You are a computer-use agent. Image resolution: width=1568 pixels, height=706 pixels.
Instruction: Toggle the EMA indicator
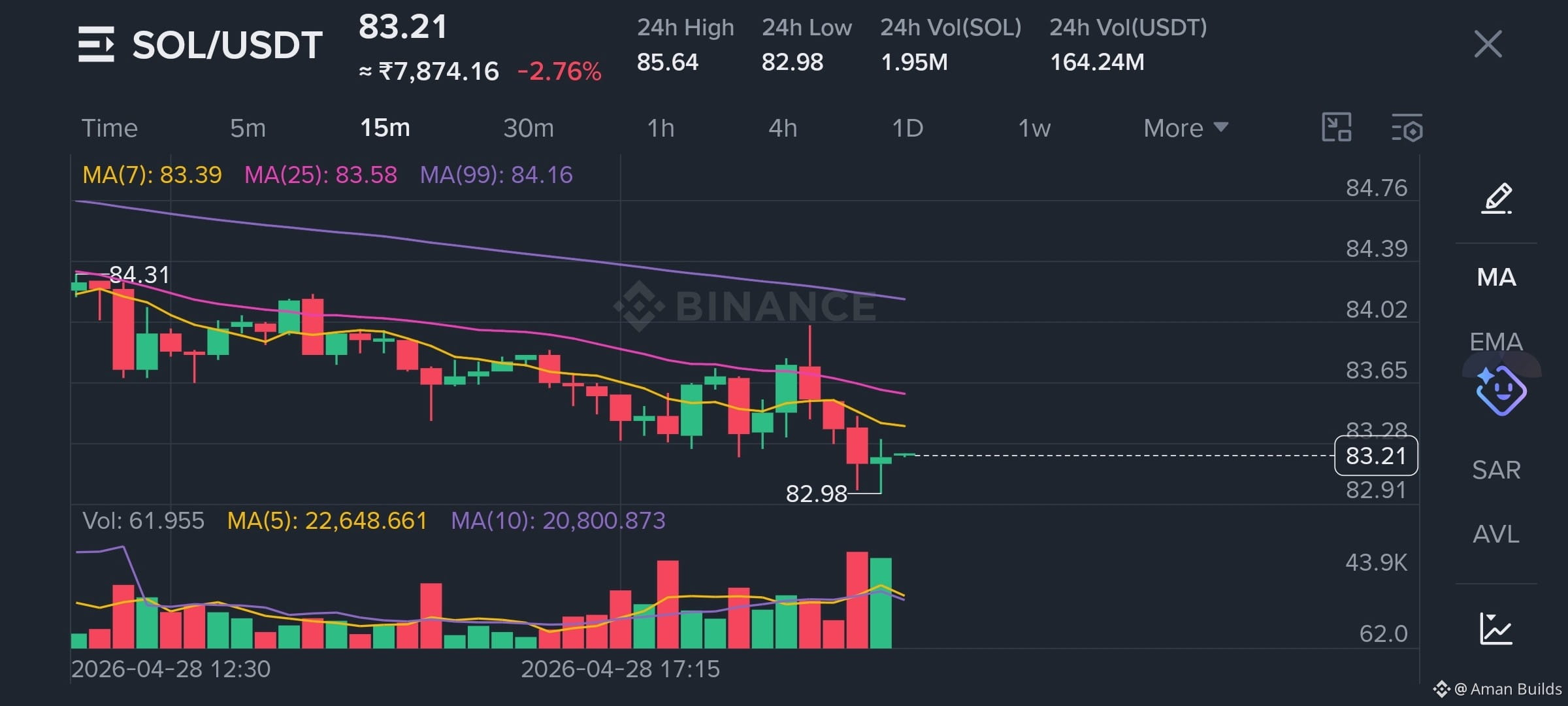click(x=1496, y=341)
